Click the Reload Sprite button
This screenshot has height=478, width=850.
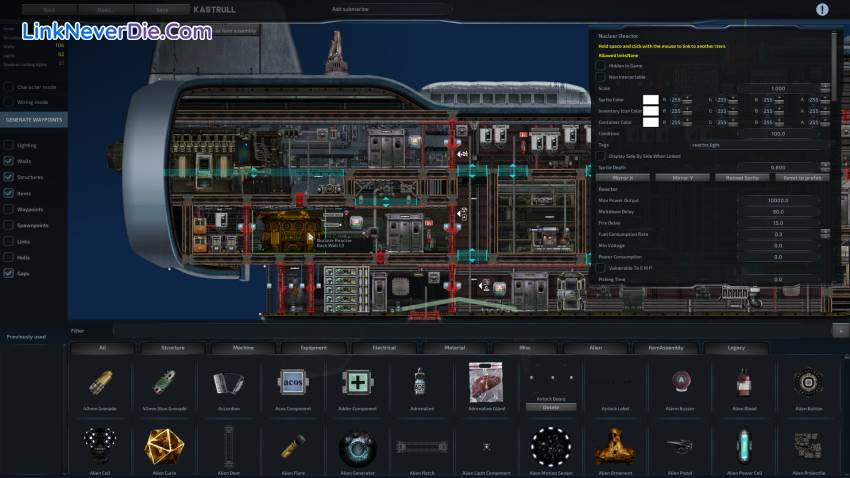coord(742,178)
